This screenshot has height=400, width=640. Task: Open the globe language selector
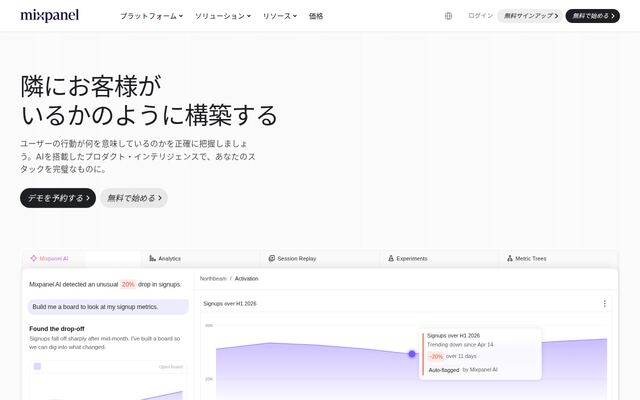point(448,16)
